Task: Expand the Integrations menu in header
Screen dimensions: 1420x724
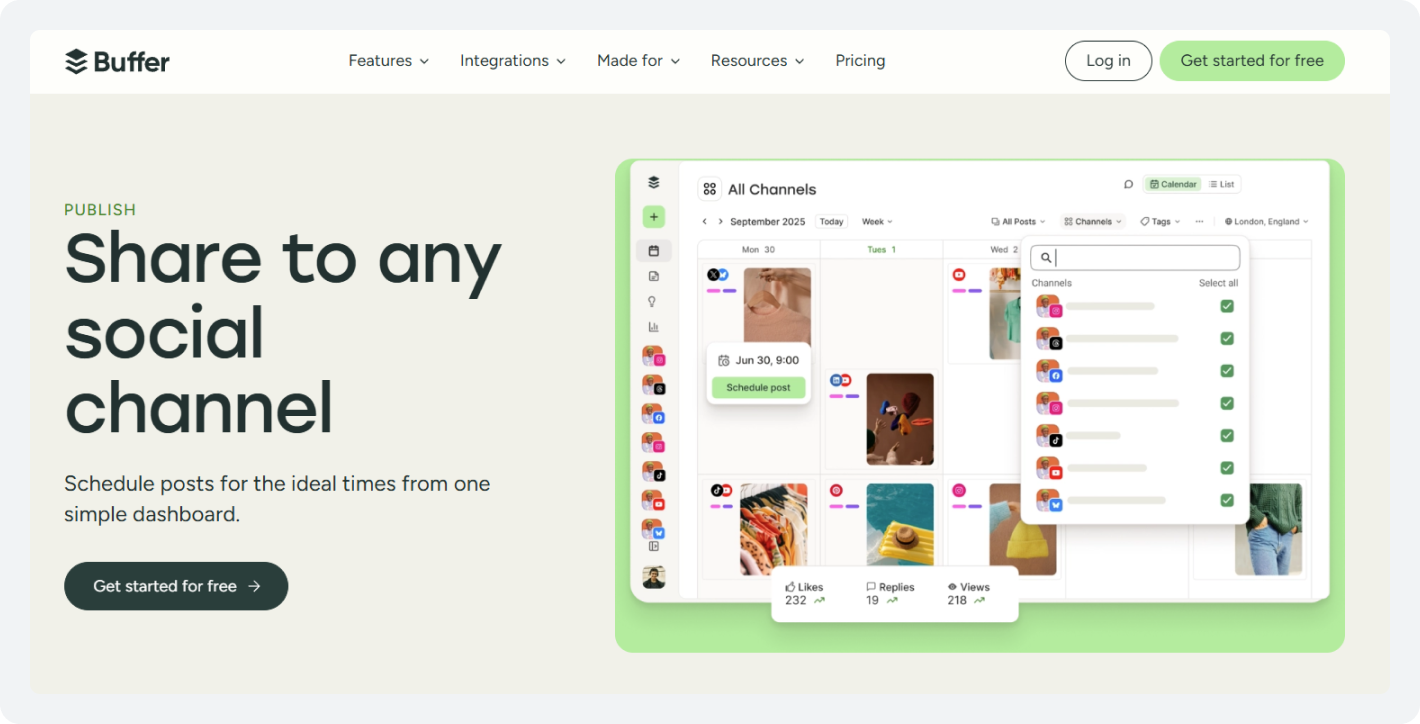Action: point(513,61)
